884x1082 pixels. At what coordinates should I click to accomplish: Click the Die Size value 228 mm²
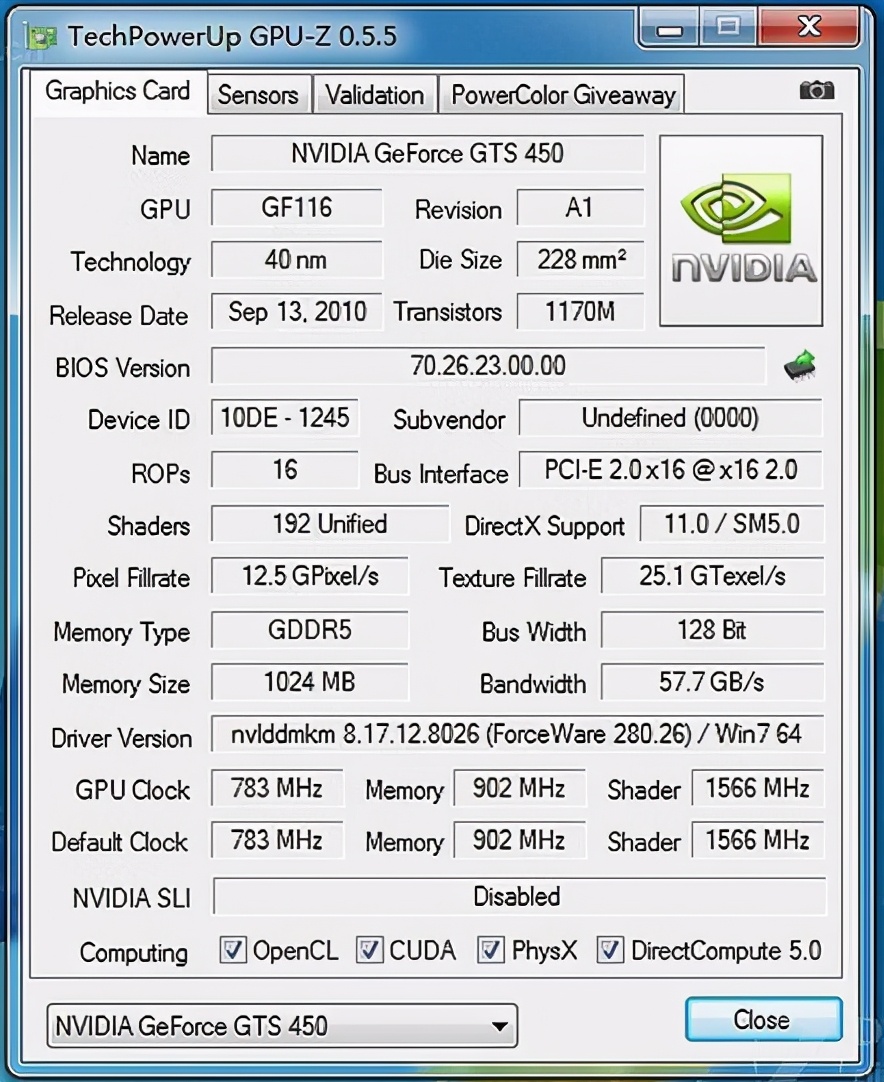(x=580, y=260)
